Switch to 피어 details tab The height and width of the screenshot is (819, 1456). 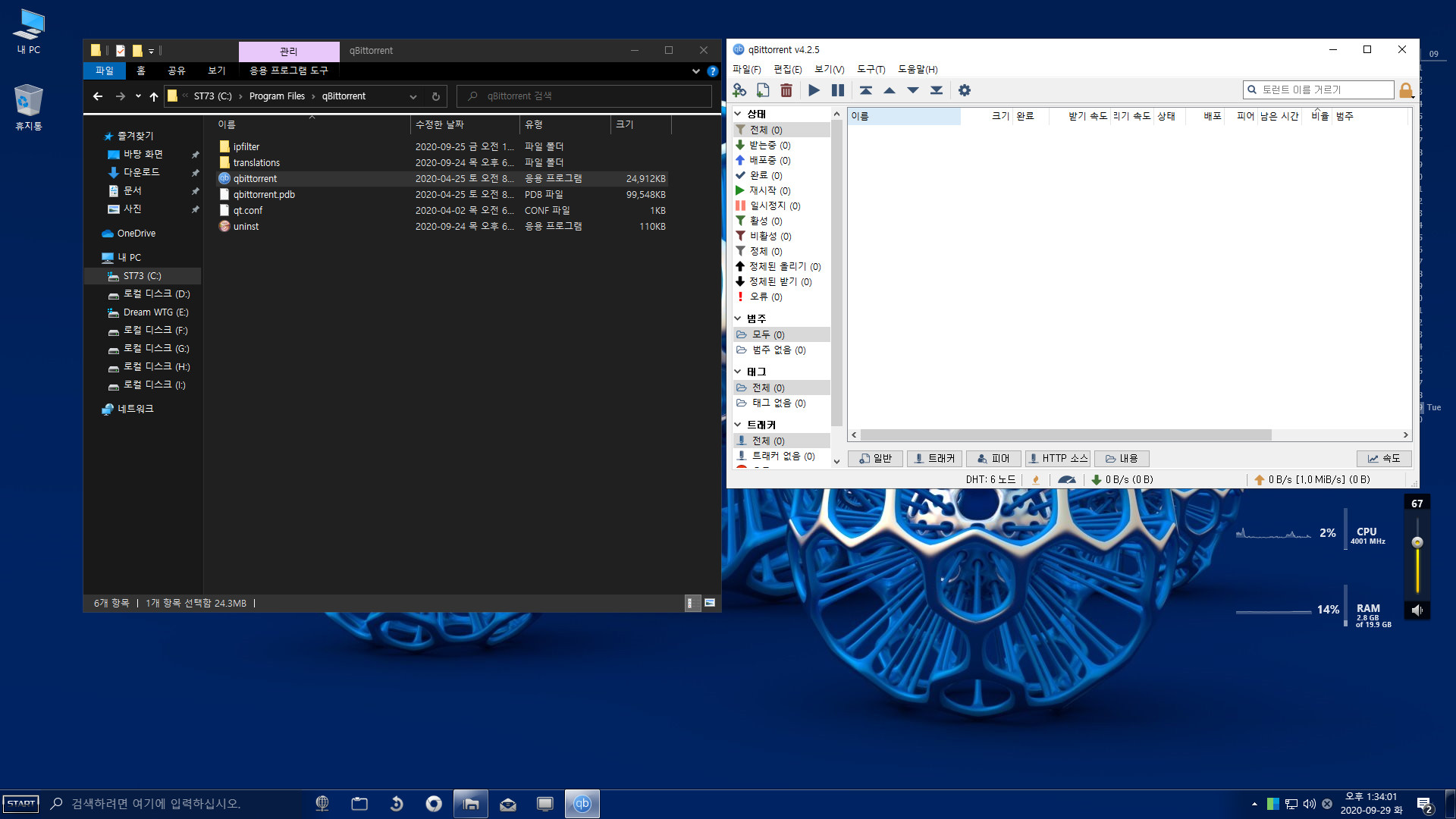click(993, 458)
